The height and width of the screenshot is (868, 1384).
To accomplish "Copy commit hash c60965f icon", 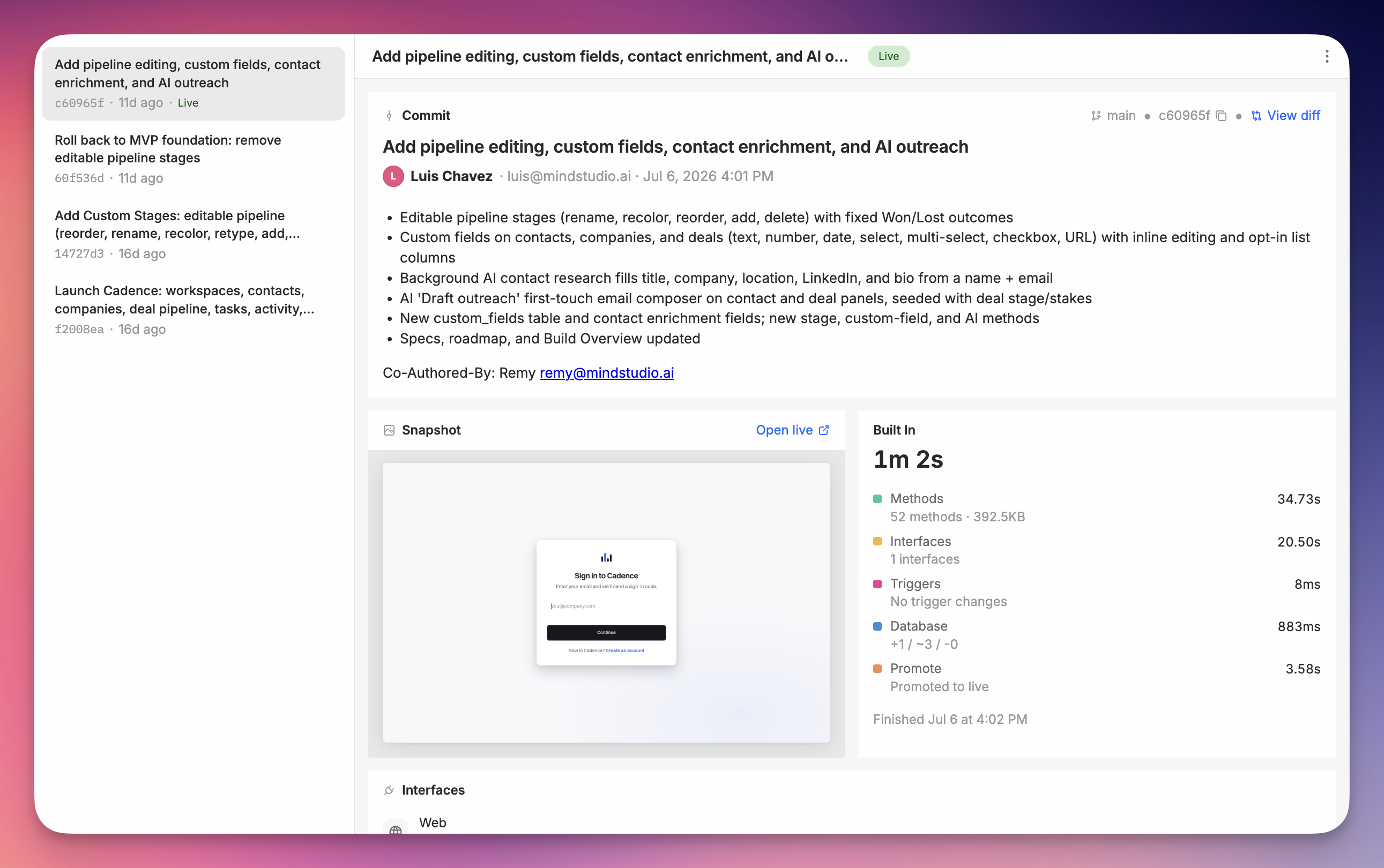I will (x=1222, y=116).
